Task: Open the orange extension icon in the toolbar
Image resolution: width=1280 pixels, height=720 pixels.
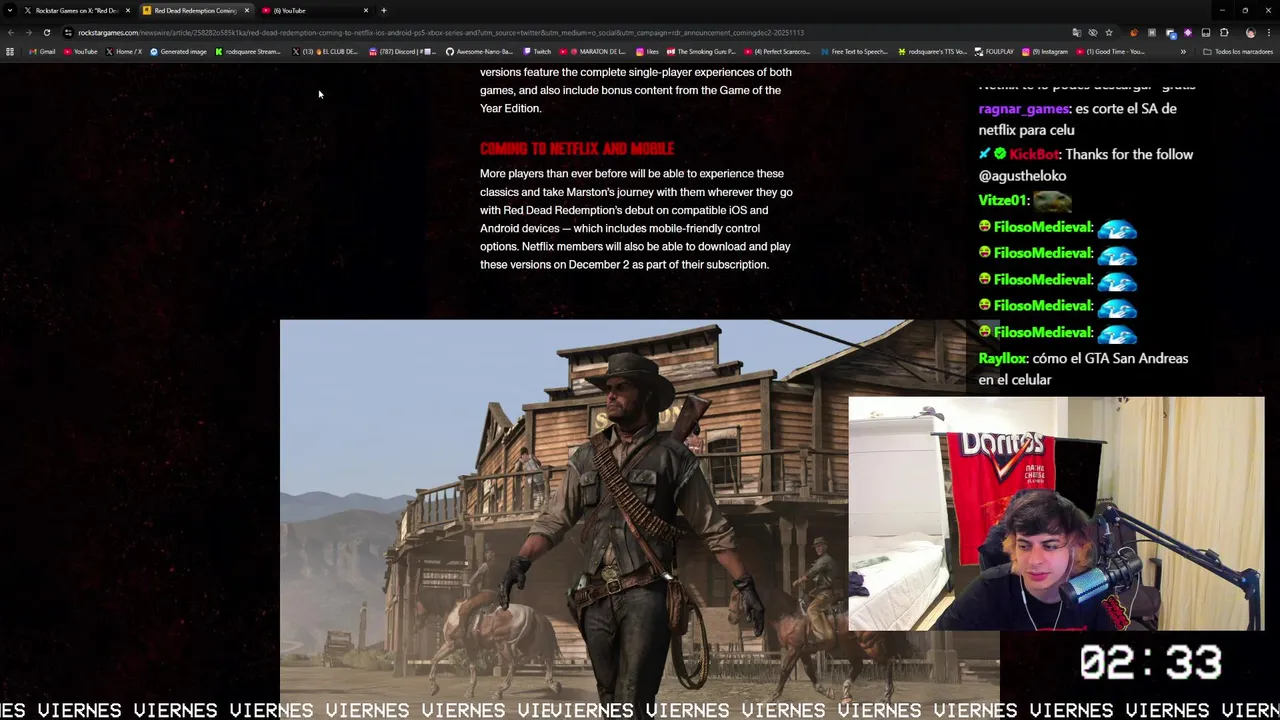Action: [x=1133, y=32]
